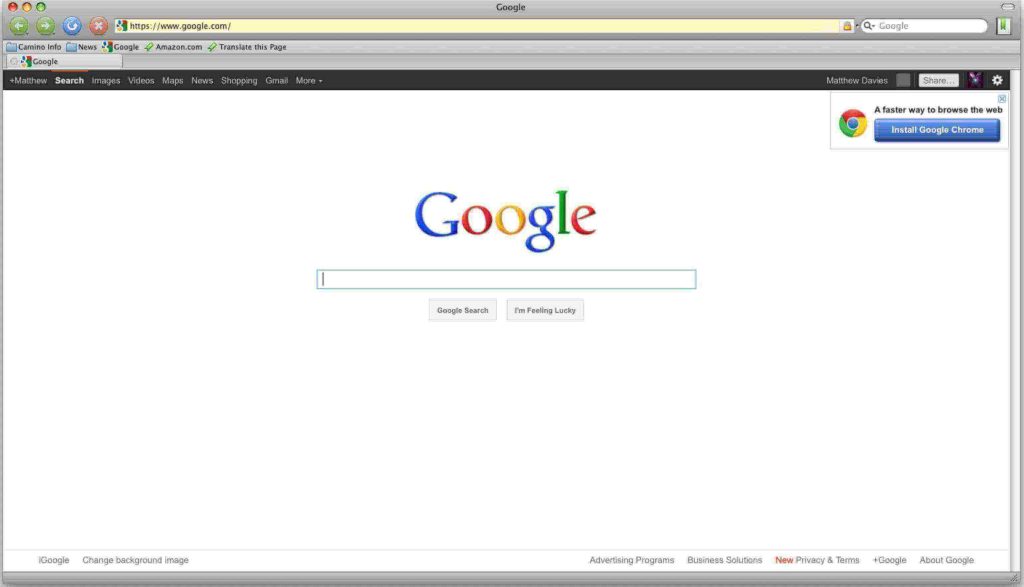
Task: Open Gmail from the Google bar
Action: coord(276,80)
